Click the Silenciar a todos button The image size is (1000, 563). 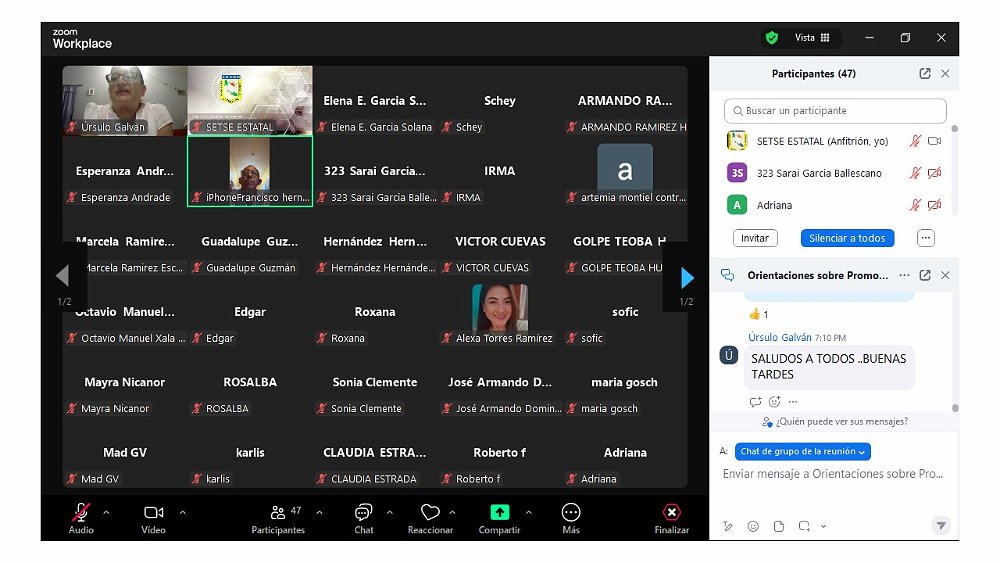846,238
